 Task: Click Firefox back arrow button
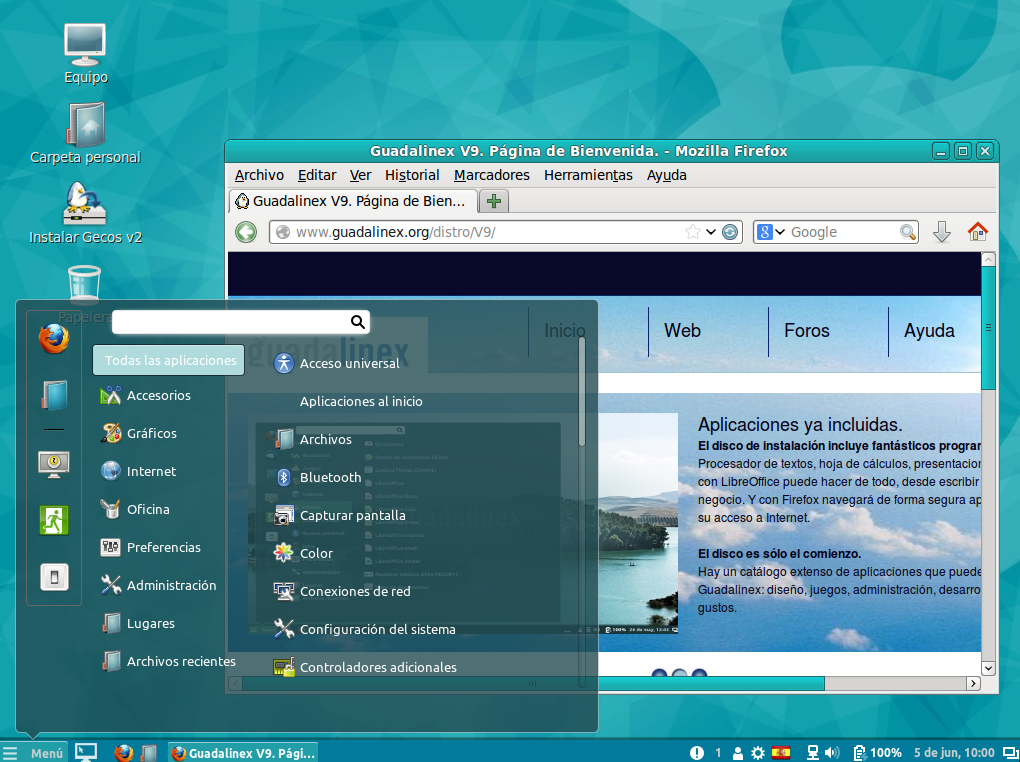point(246,232)
